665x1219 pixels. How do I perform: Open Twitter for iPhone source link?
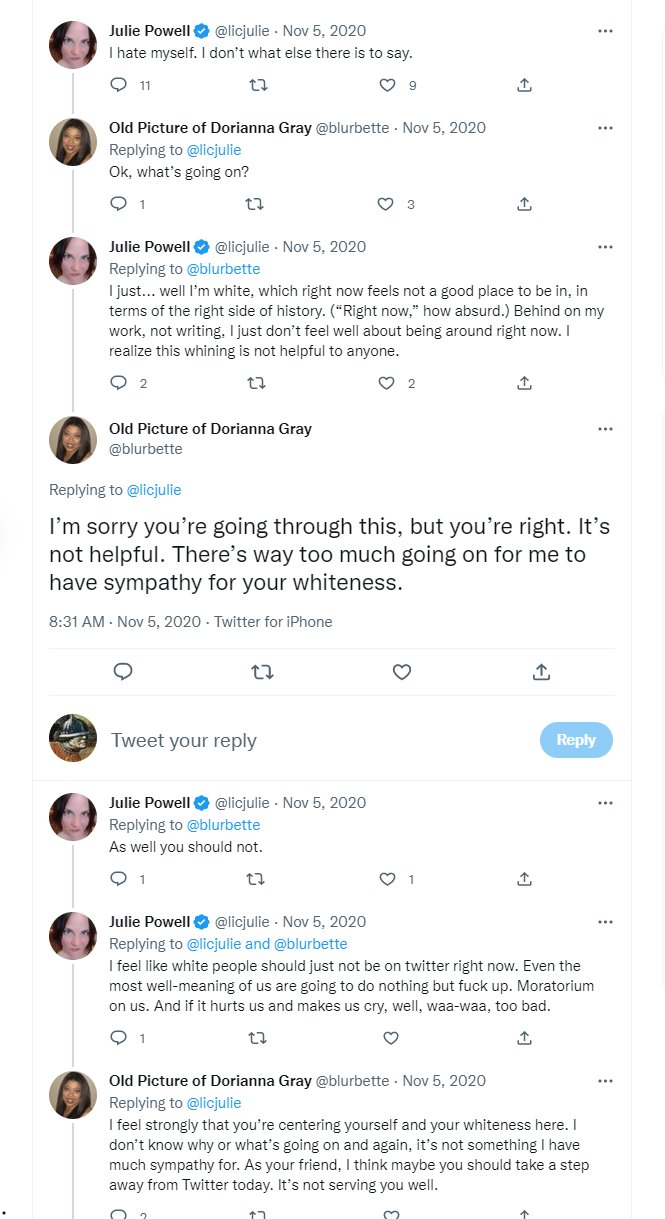point(273,622)
